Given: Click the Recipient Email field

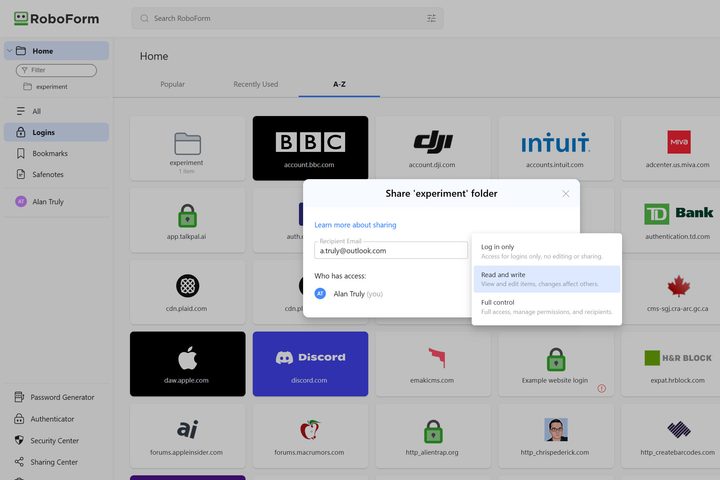Looking at the screenshot, I should pyautogui.click(x=391, y=250).
